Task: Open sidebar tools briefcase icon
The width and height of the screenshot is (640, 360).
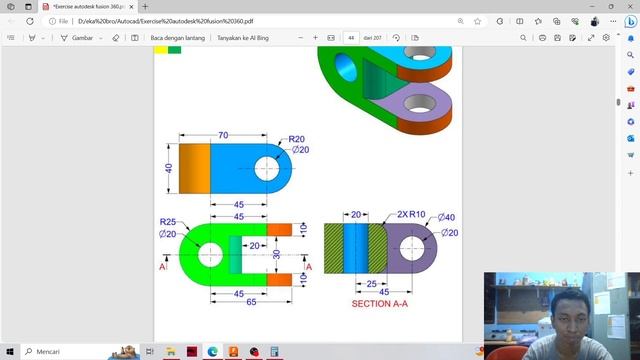Action: pyautogui.click(x=631, y=89)
